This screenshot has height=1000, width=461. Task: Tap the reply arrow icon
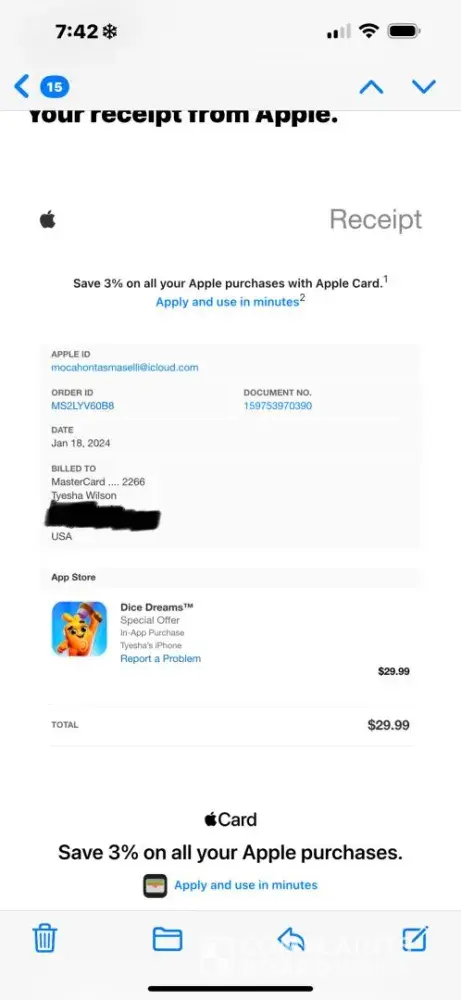pos(291,939)
